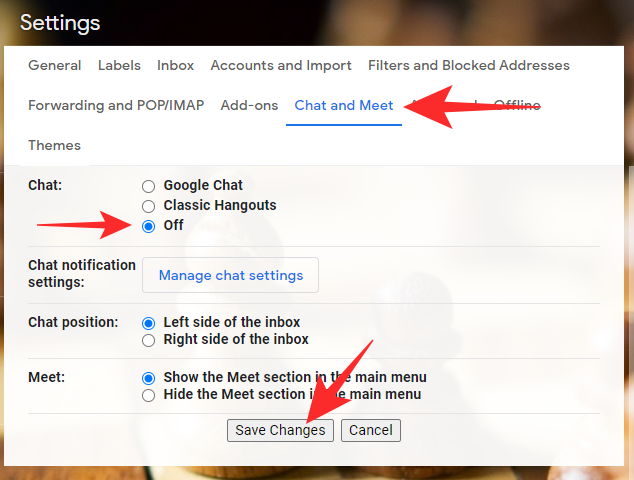Open Filters and Blocked Addresses tab
The width and height of the screenshot is (634, 480).
[468, 66]
